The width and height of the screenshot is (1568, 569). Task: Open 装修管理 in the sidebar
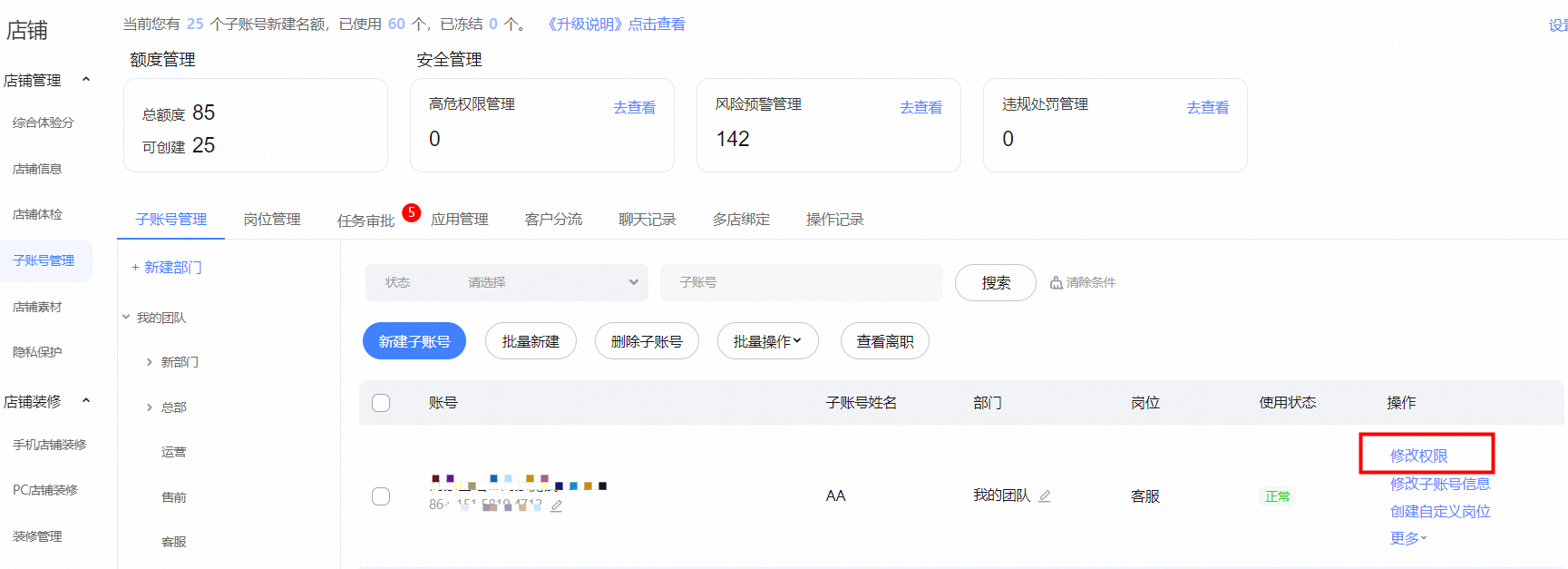tap(37, 536)
